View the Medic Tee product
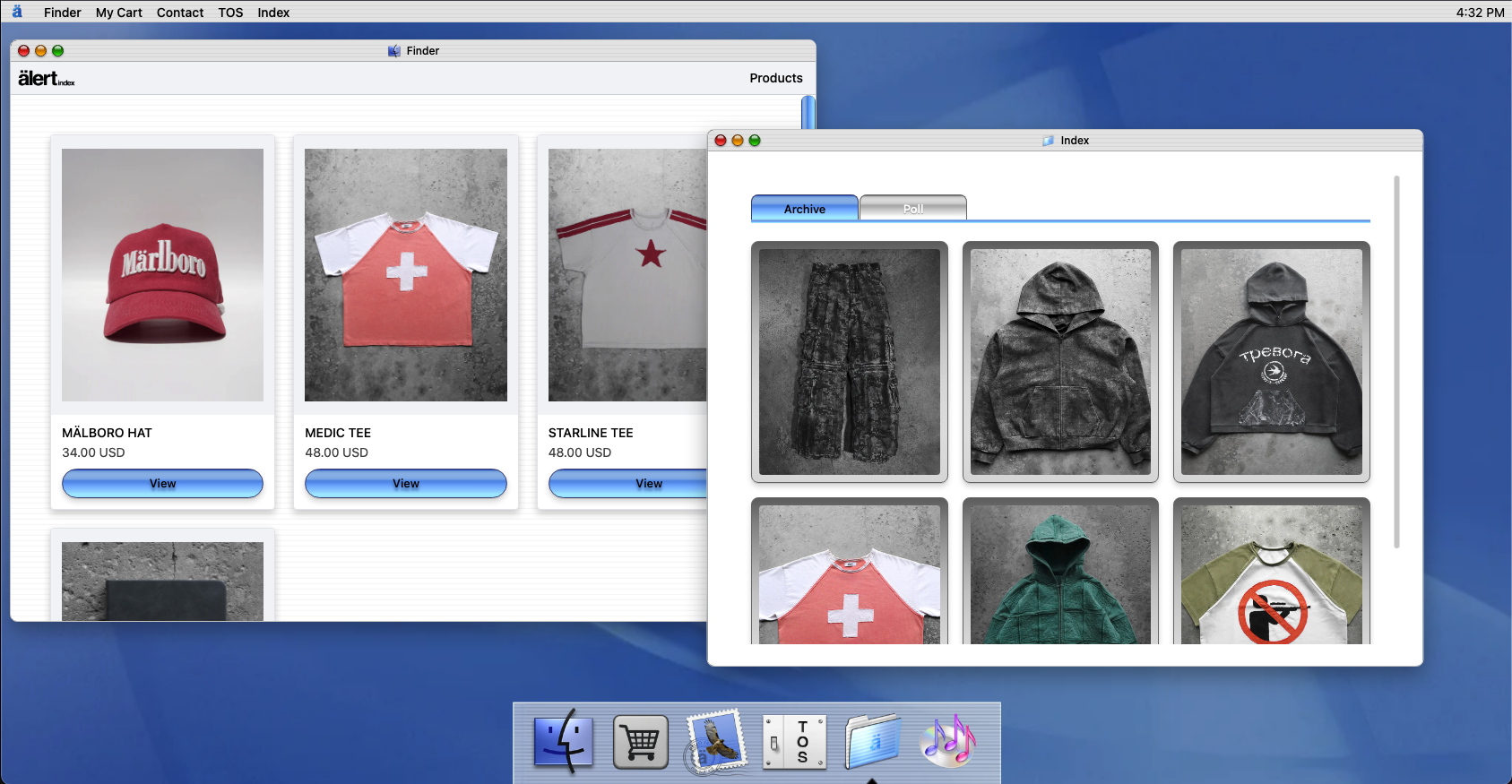 pos(405,483)
